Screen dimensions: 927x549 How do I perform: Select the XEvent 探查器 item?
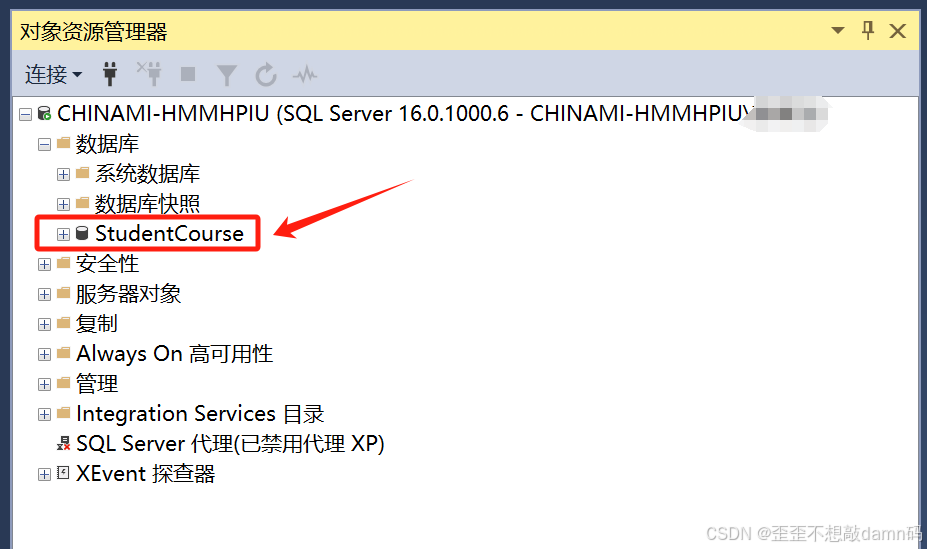click(145, 474)
